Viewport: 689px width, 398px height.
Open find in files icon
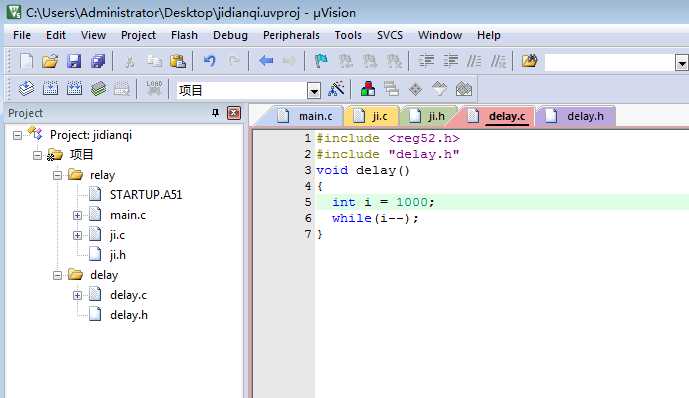point(529,61)
